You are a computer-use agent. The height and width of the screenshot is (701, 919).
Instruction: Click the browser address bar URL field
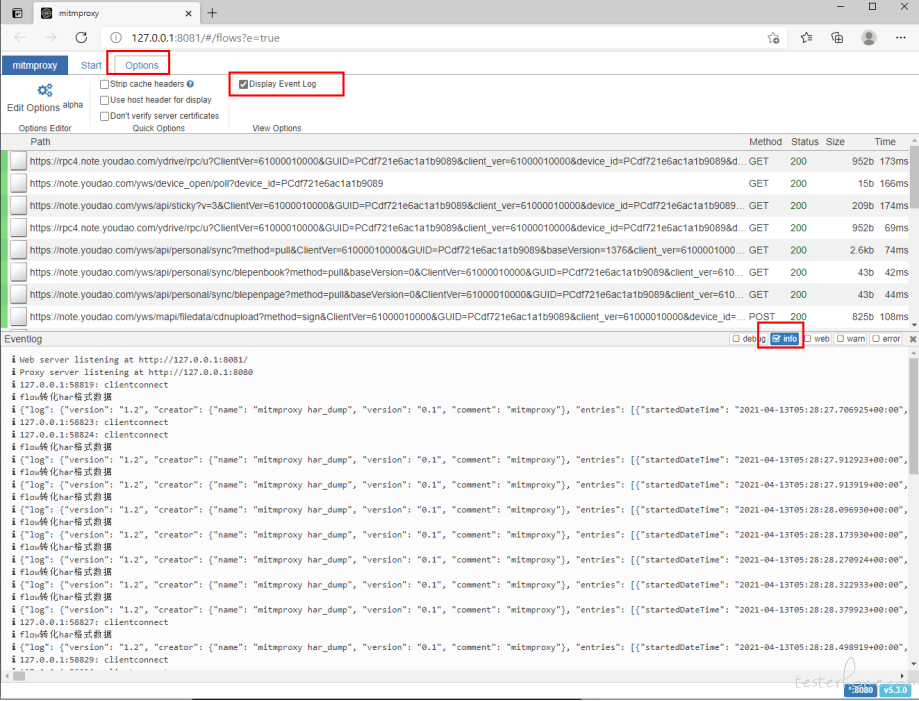pos(445,38)
